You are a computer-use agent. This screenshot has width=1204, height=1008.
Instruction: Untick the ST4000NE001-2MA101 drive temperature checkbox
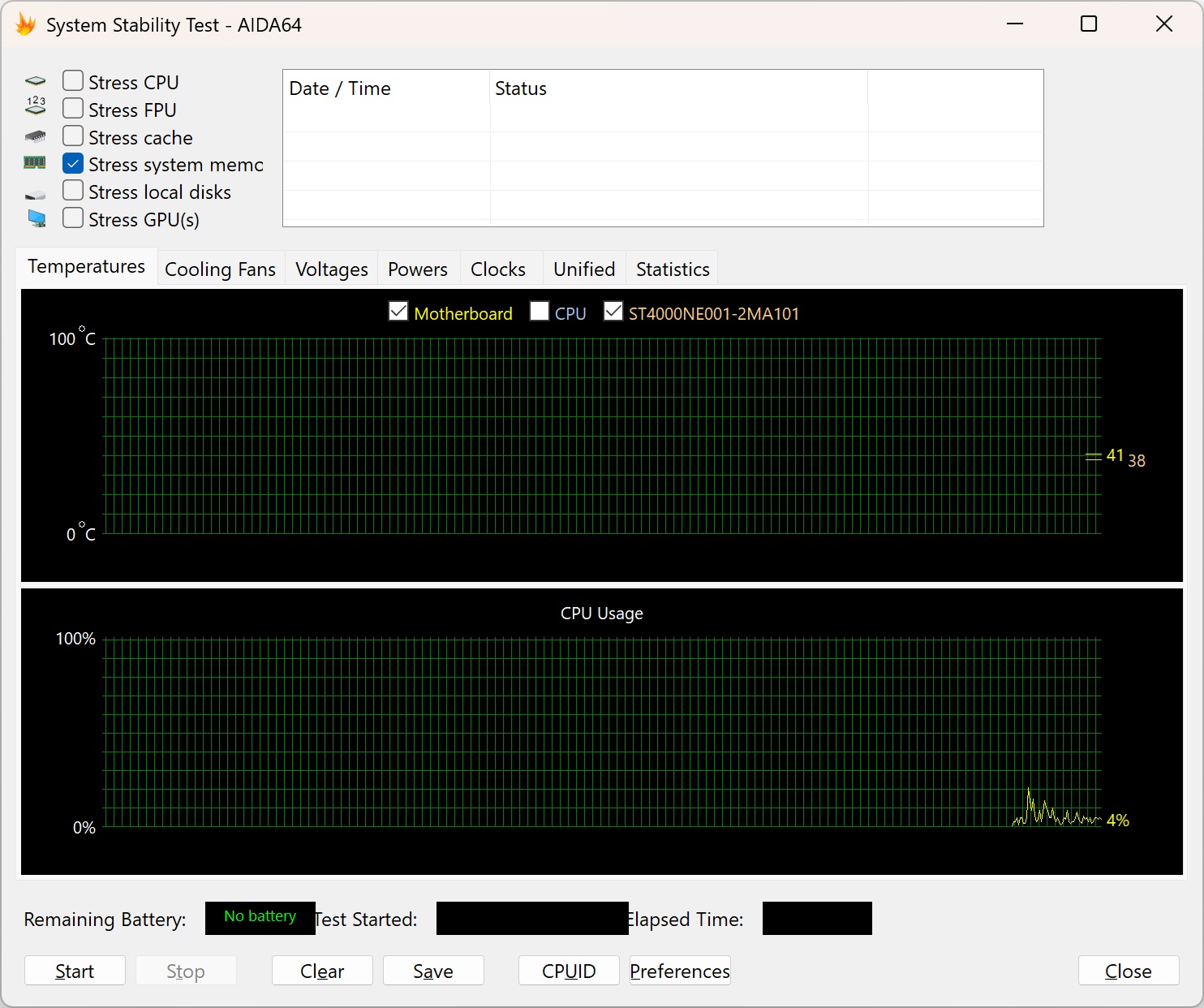(613, 311)
